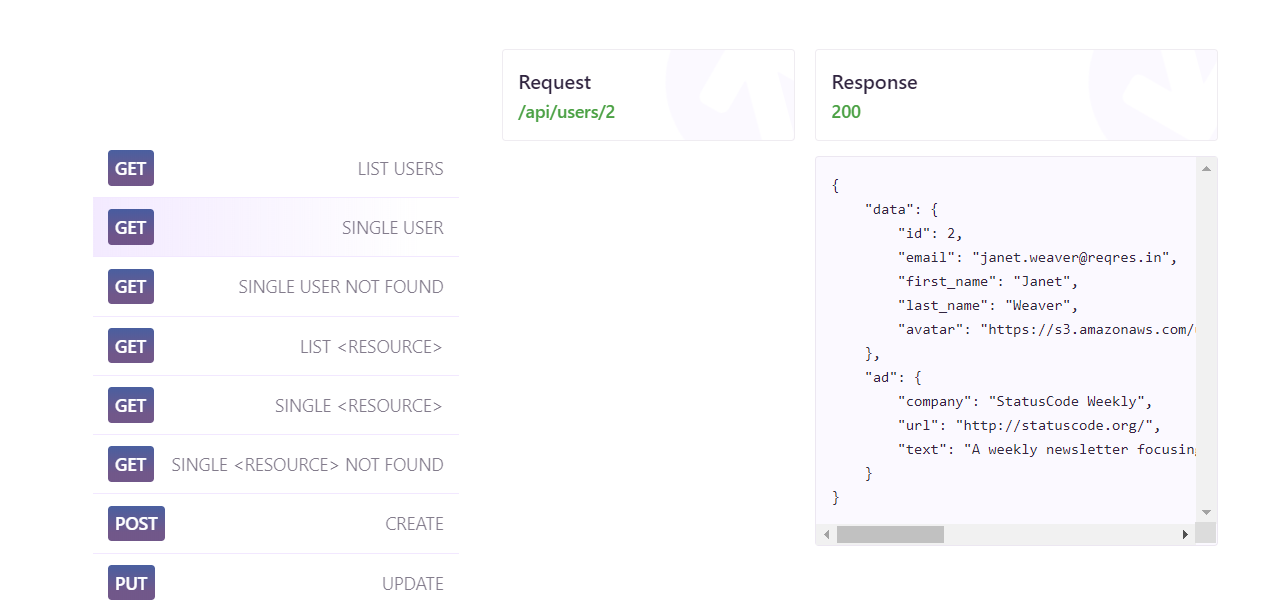Click the /api/users/2 request path
This screenshot has height=611, width=1280.
pos(566,112)
